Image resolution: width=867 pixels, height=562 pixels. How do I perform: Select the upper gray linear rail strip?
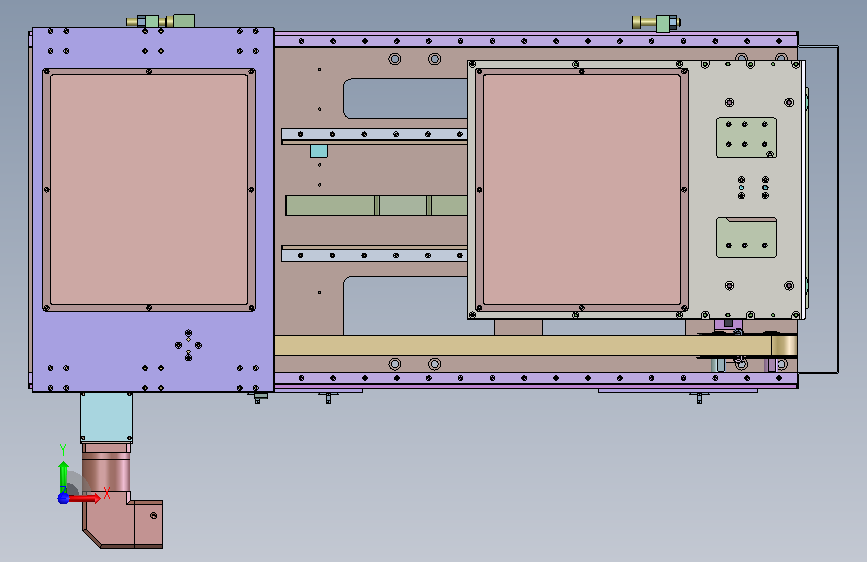(x=374, y=134)
